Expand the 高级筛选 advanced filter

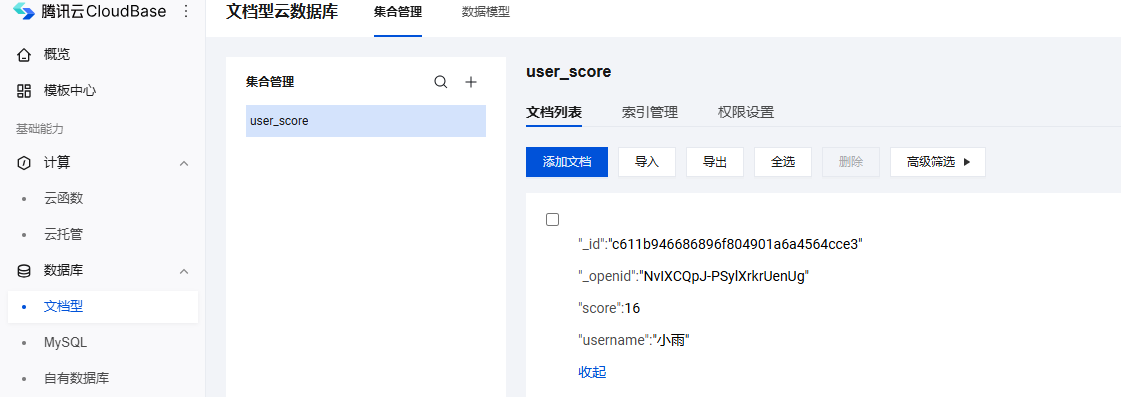(938, 162)
